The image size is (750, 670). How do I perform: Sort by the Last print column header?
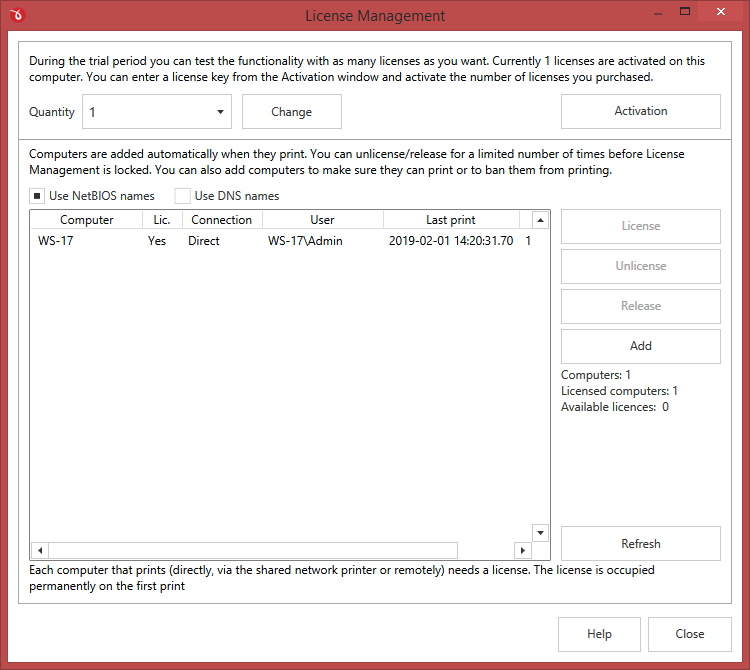coord(451,220)
